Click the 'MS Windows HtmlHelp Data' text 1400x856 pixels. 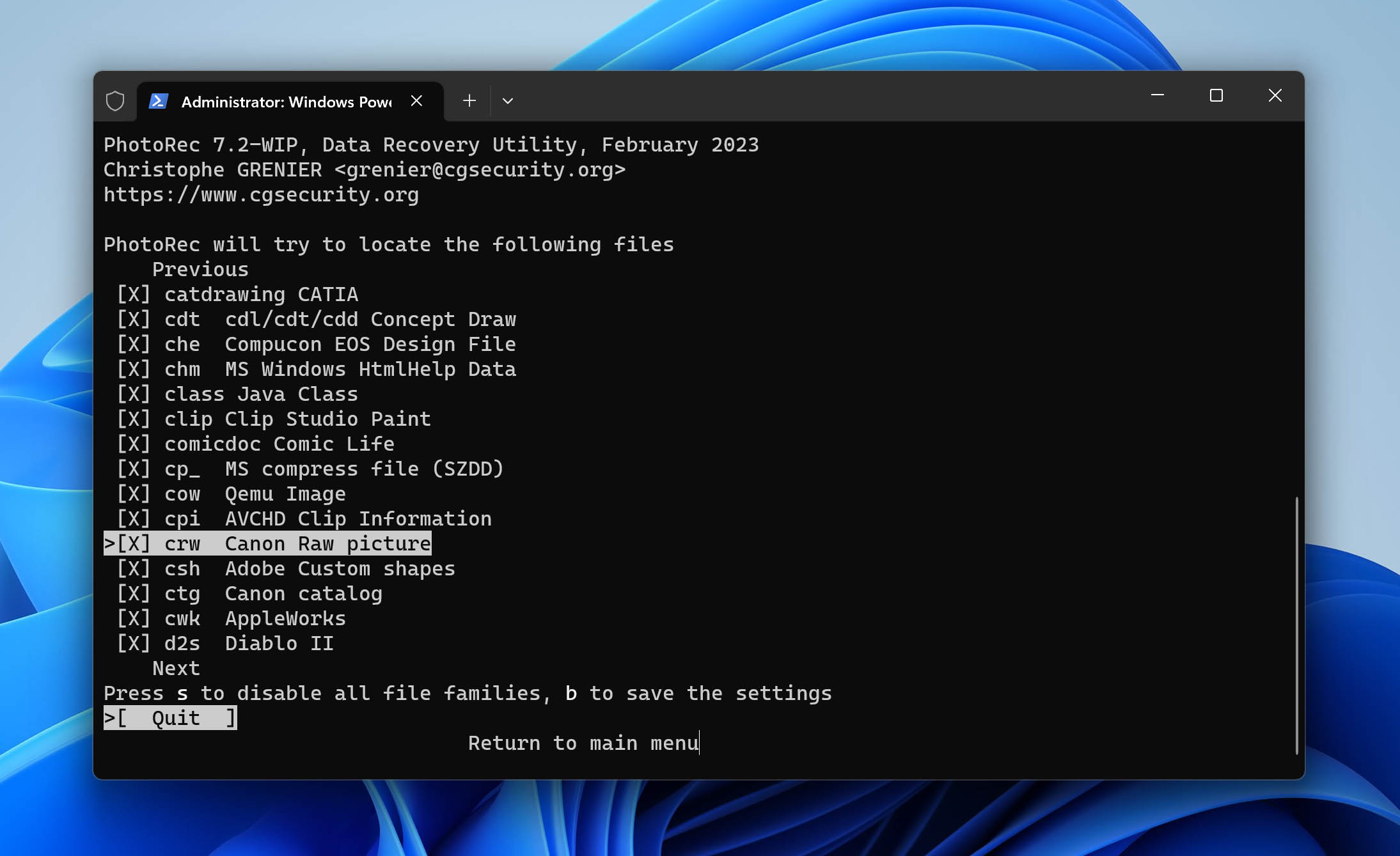click(x=370, y=369)
